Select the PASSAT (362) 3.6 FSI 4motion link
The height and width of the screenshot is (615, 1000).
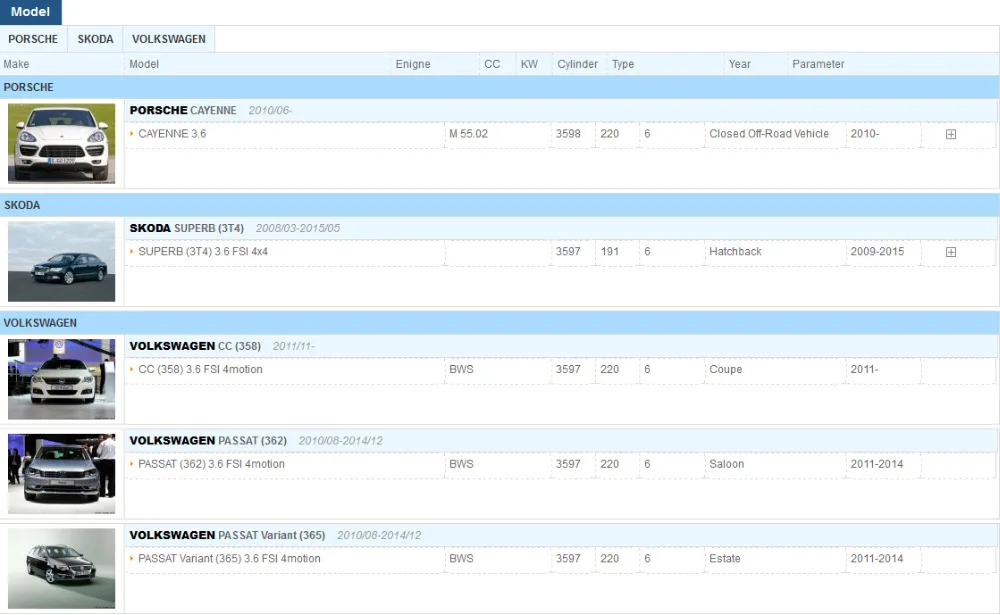(211, 464)
